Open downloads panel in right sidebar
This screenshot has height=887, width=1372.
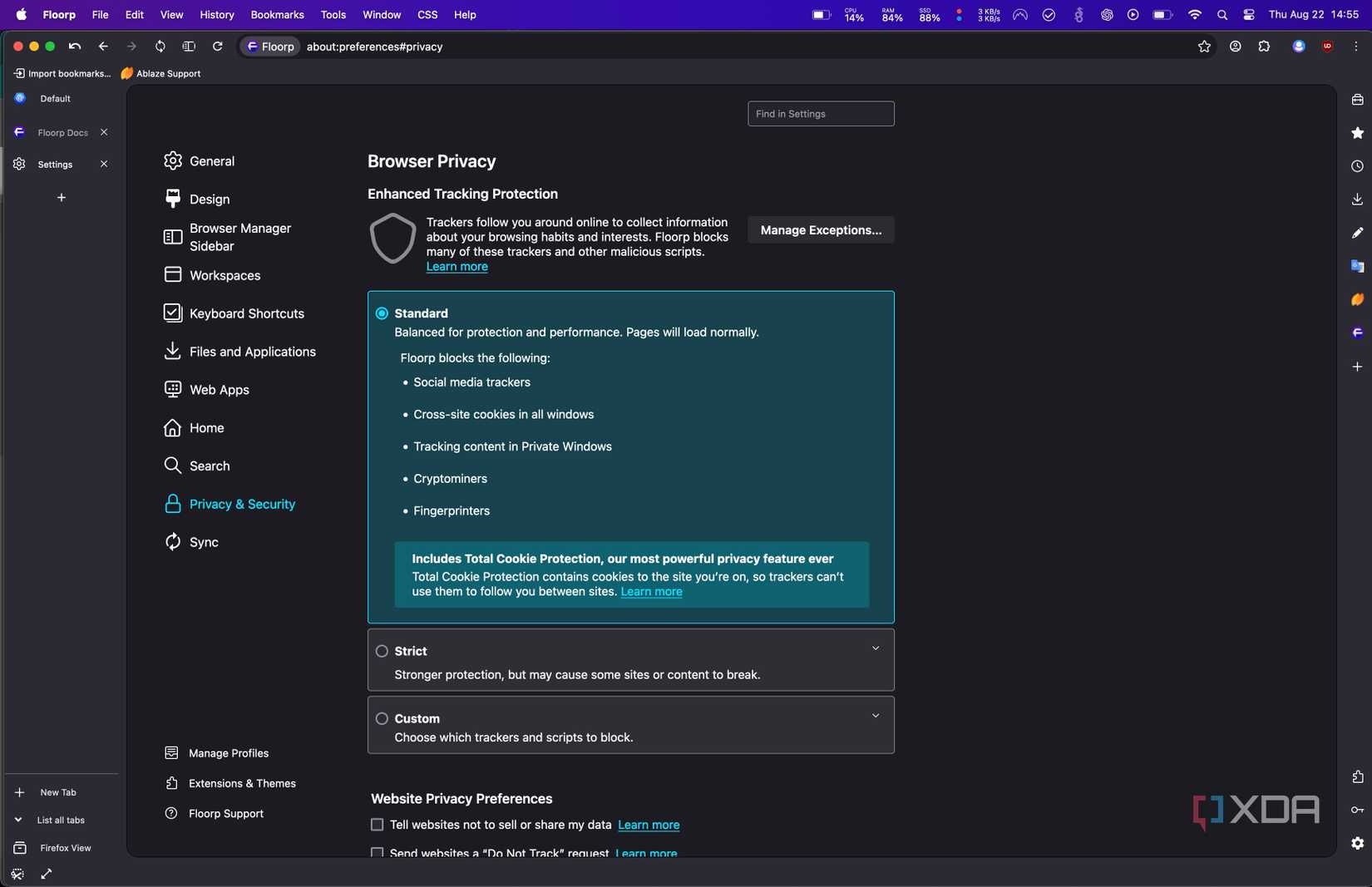coord(1358,200)
